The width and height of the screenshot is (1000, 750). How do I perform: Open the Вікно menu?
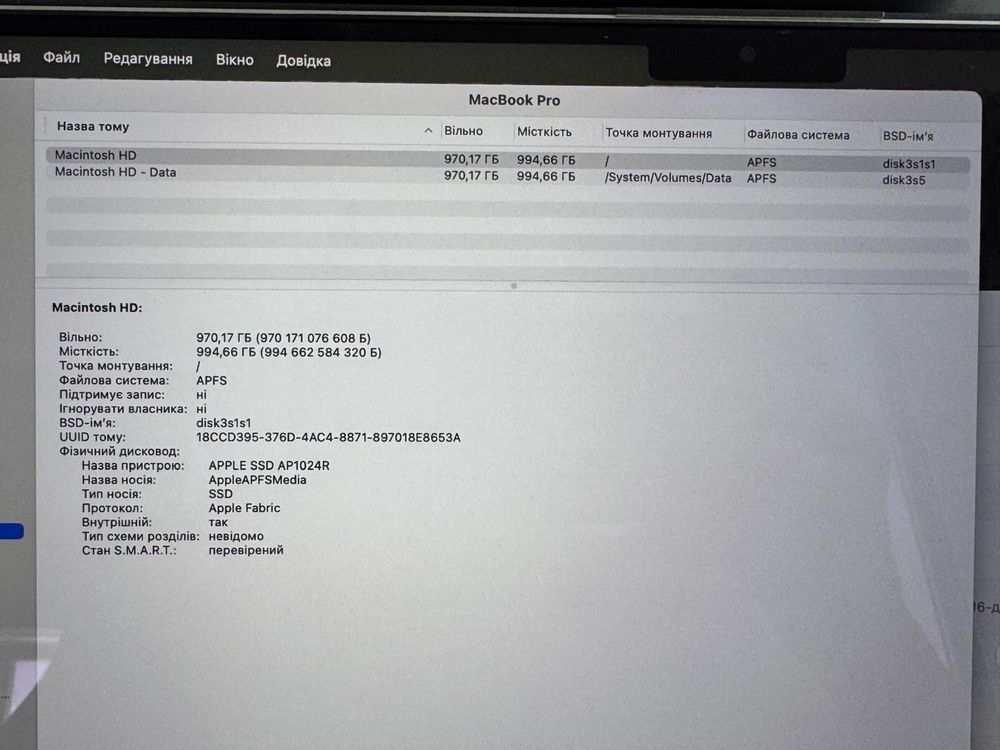[235, 60]
